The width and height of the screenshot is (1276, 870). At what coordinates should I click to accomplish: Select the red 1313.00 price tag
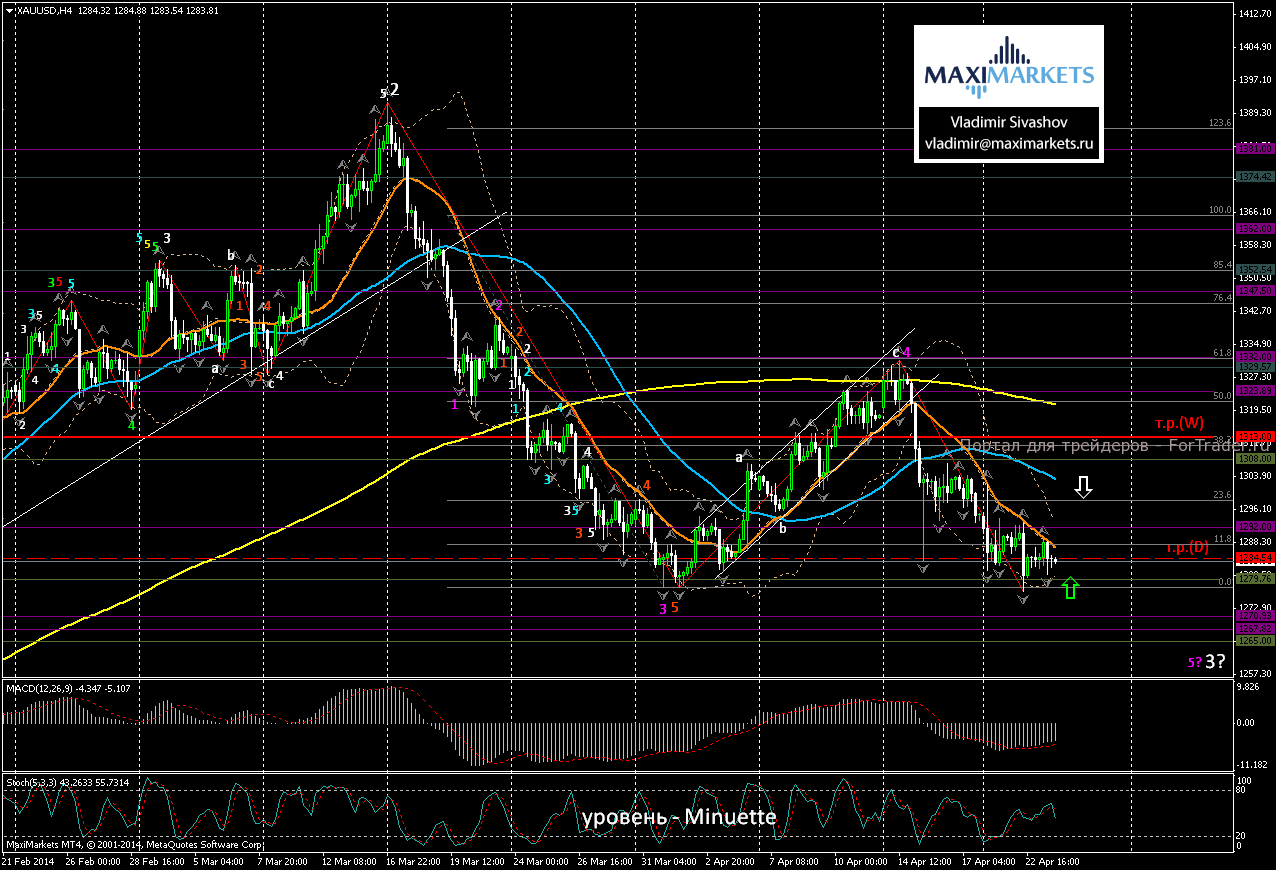pos(1254,437)
